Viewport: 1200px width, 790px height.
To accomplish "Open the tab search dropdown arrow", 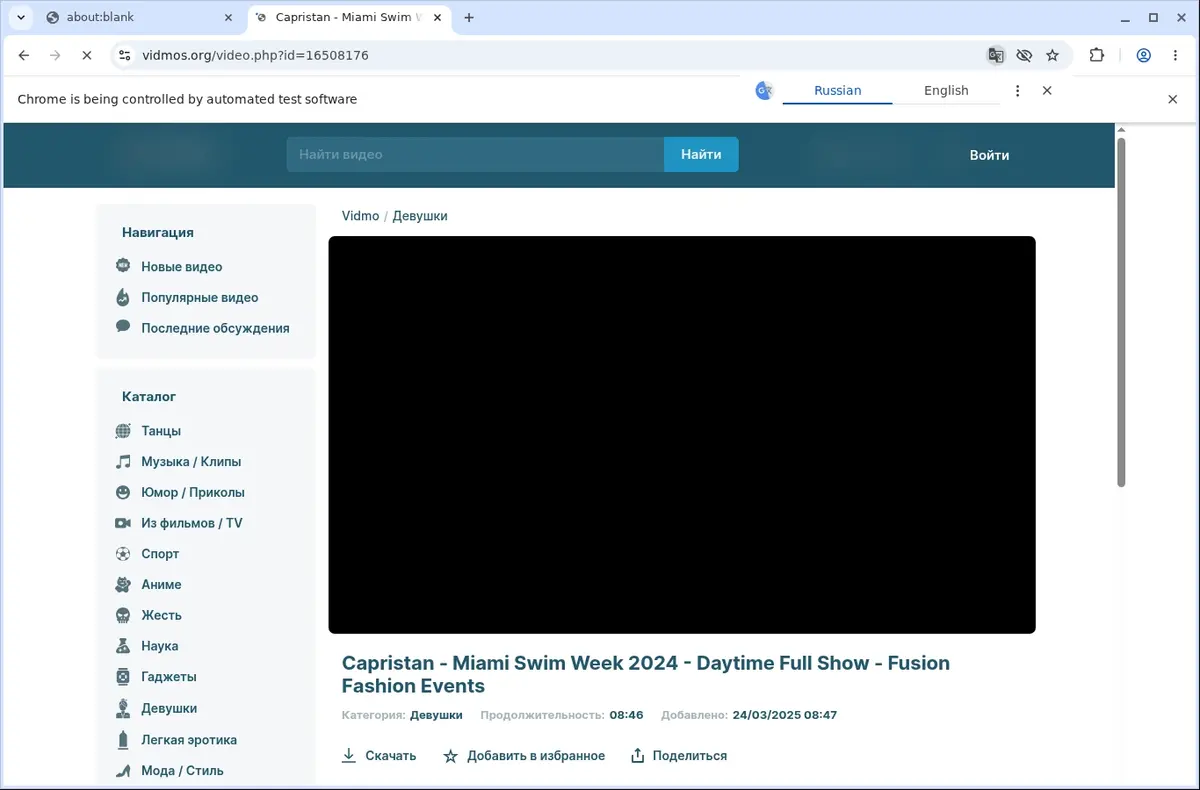I will click(20, 17).
